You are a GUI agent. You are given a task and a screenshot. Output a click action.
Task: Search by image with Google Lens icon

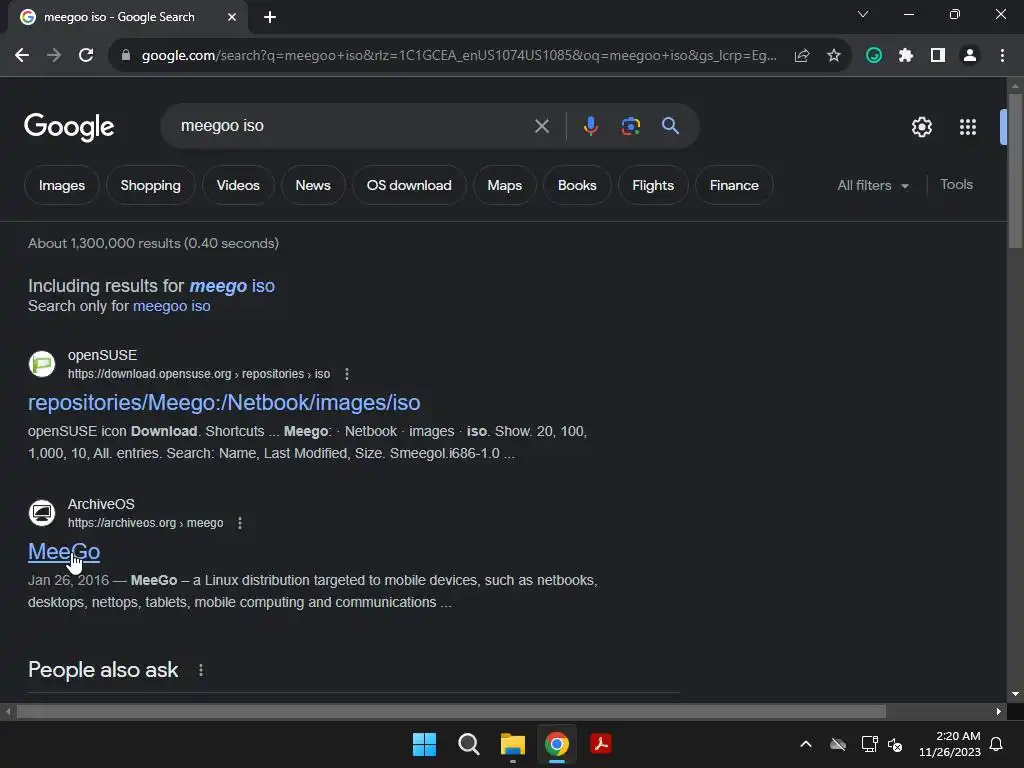tap(630, 126)
